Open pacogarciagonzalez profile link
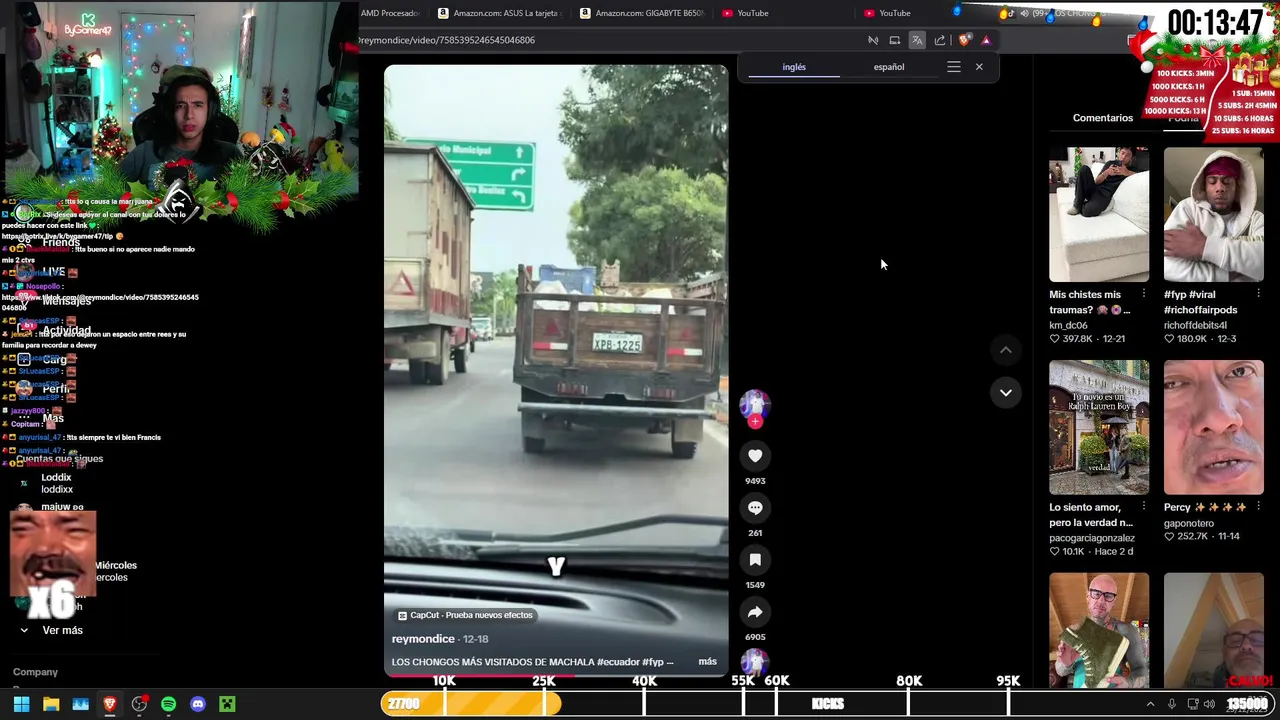 [x=1092, y=538]
